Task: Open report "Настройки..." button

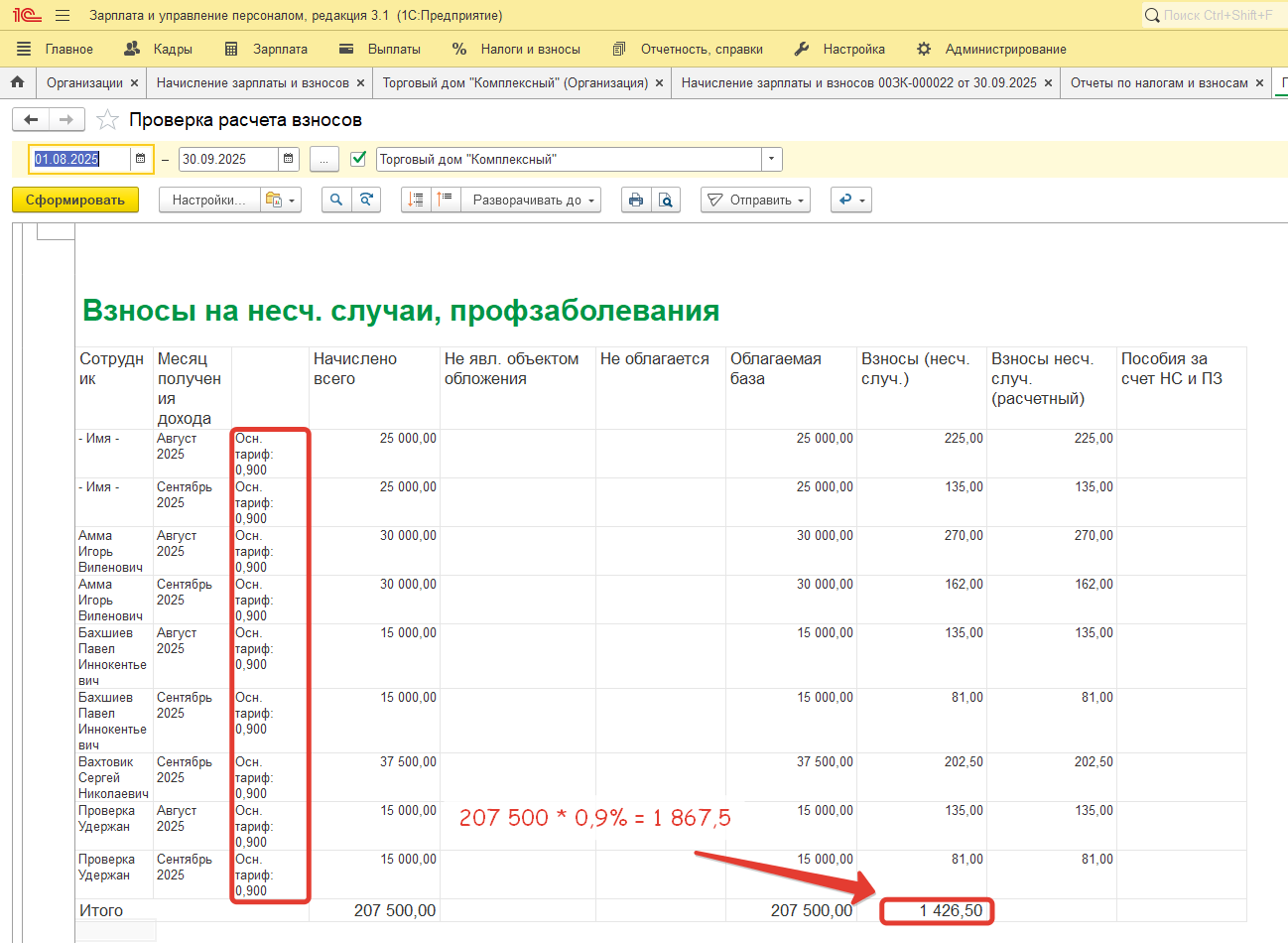Action: pyautogui.click(x=208, y=200)
